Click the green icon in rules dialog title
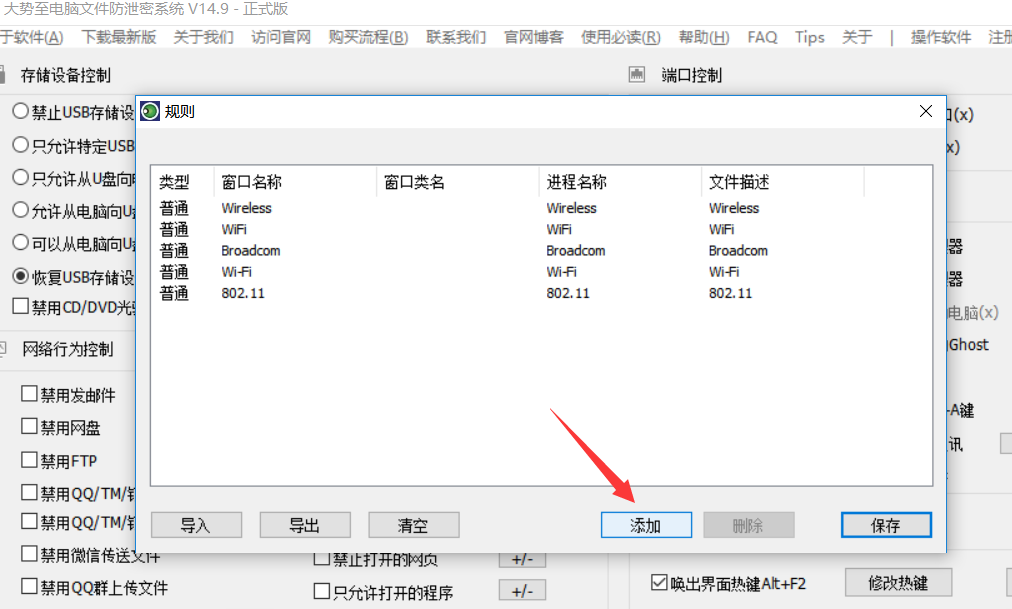The width and height of the screenshot is (1012, 609). coord(150,112)
